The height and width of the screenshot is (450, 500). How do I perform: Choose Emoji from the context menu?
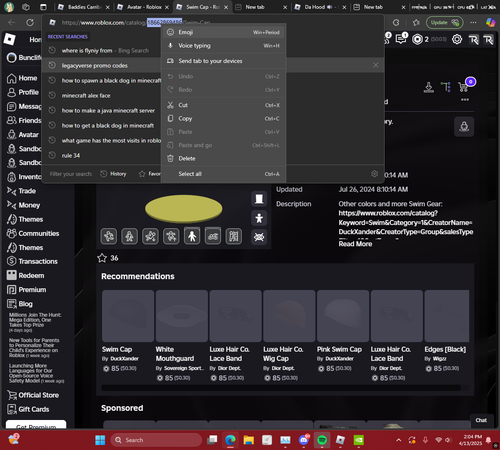tap(223, 32)
